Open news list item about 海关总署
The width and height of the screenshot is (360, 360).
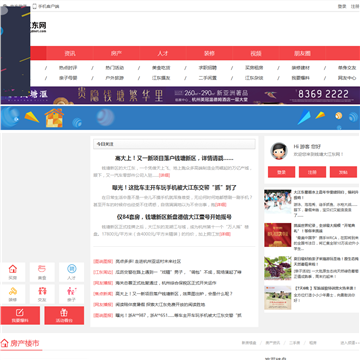point(166,283)
